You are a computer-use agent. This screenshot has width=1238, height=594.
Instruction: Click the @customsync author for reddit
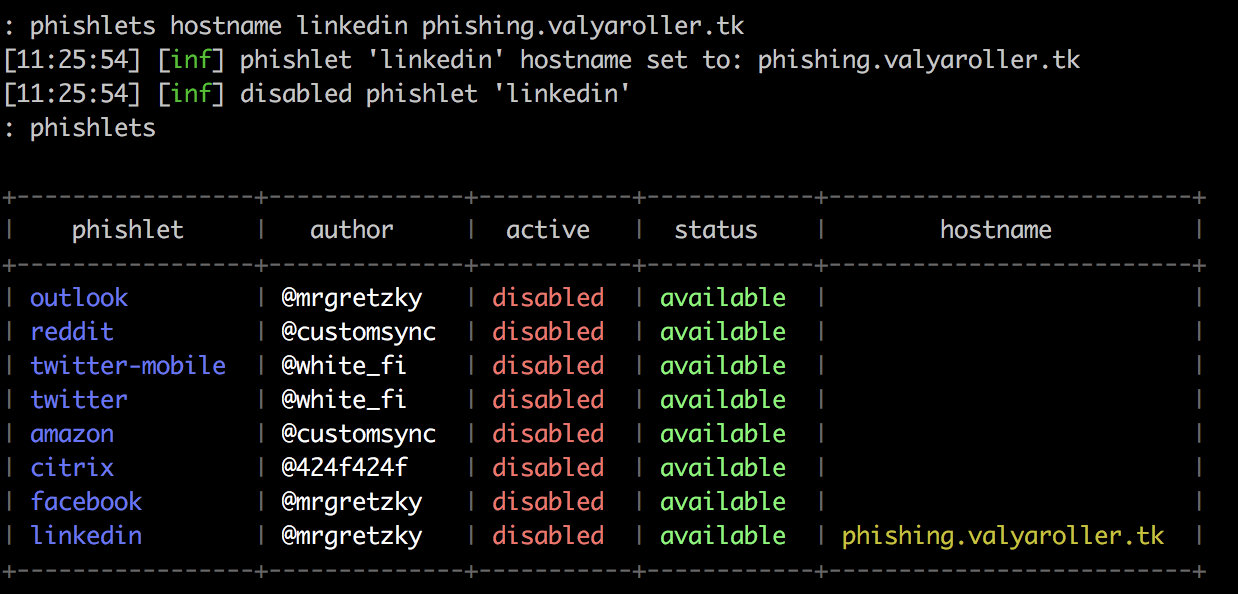pyautogui.click(x=359, y=332)
